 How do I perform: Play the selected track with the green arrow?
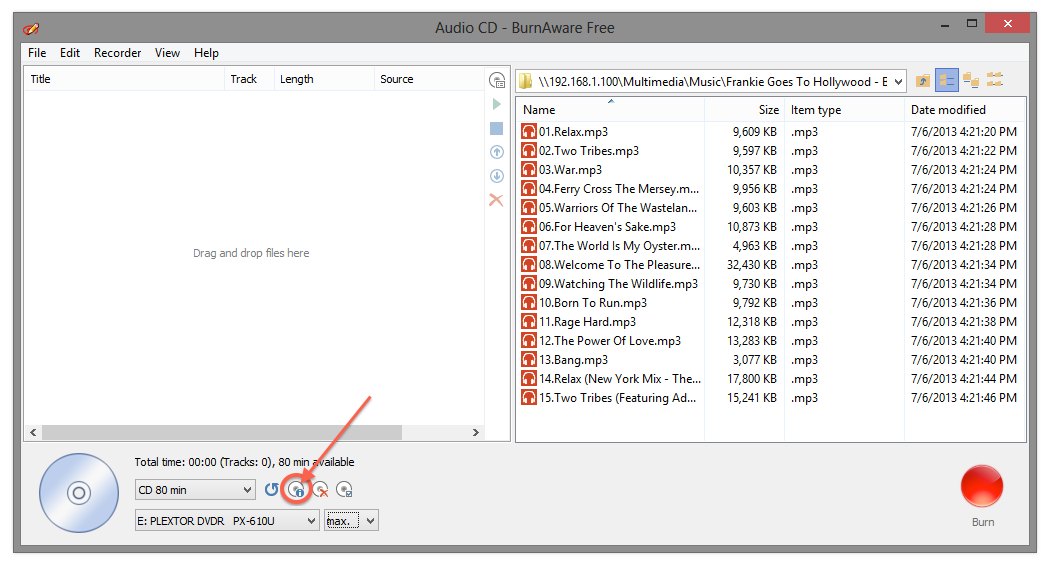coord(497,104)
